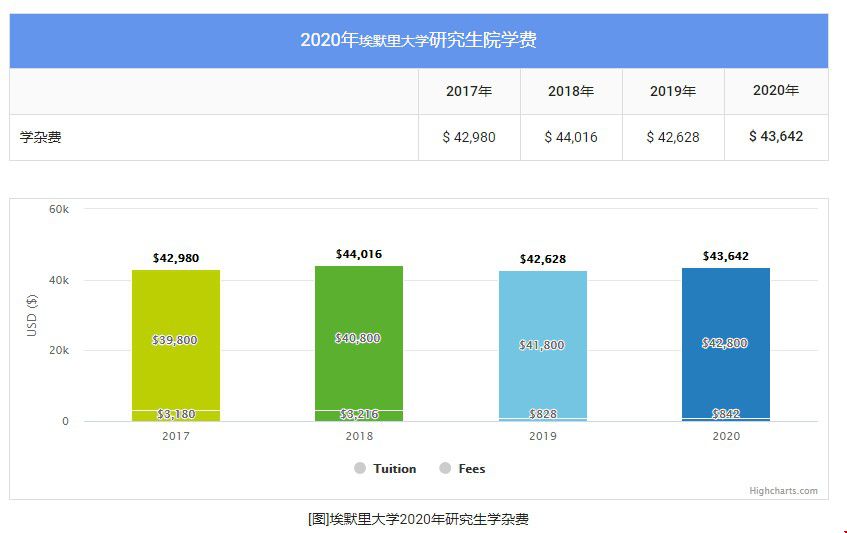Click the $42,980 total label above 2017 bar
This screenshot has height=533, width=847.
176,258
